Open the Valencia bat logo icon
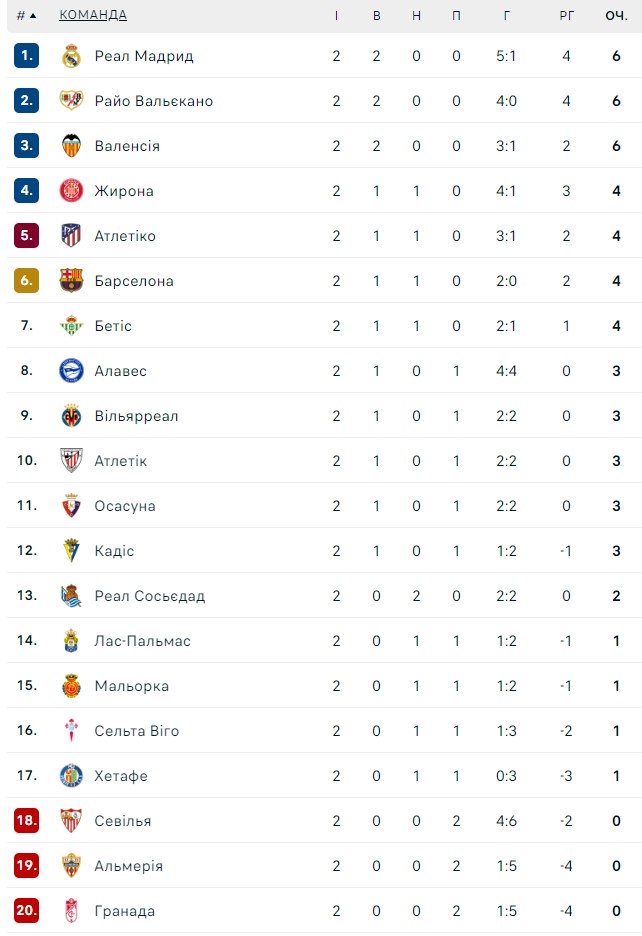This screenshot has width=642, height=936. click(71, 146)
